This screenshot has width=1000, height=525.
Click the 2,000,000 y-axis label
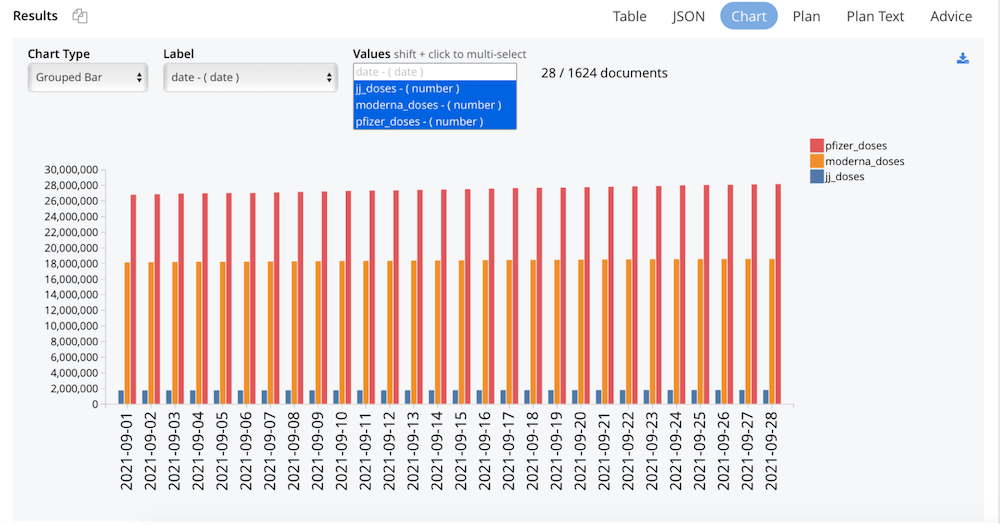[74, 388]
